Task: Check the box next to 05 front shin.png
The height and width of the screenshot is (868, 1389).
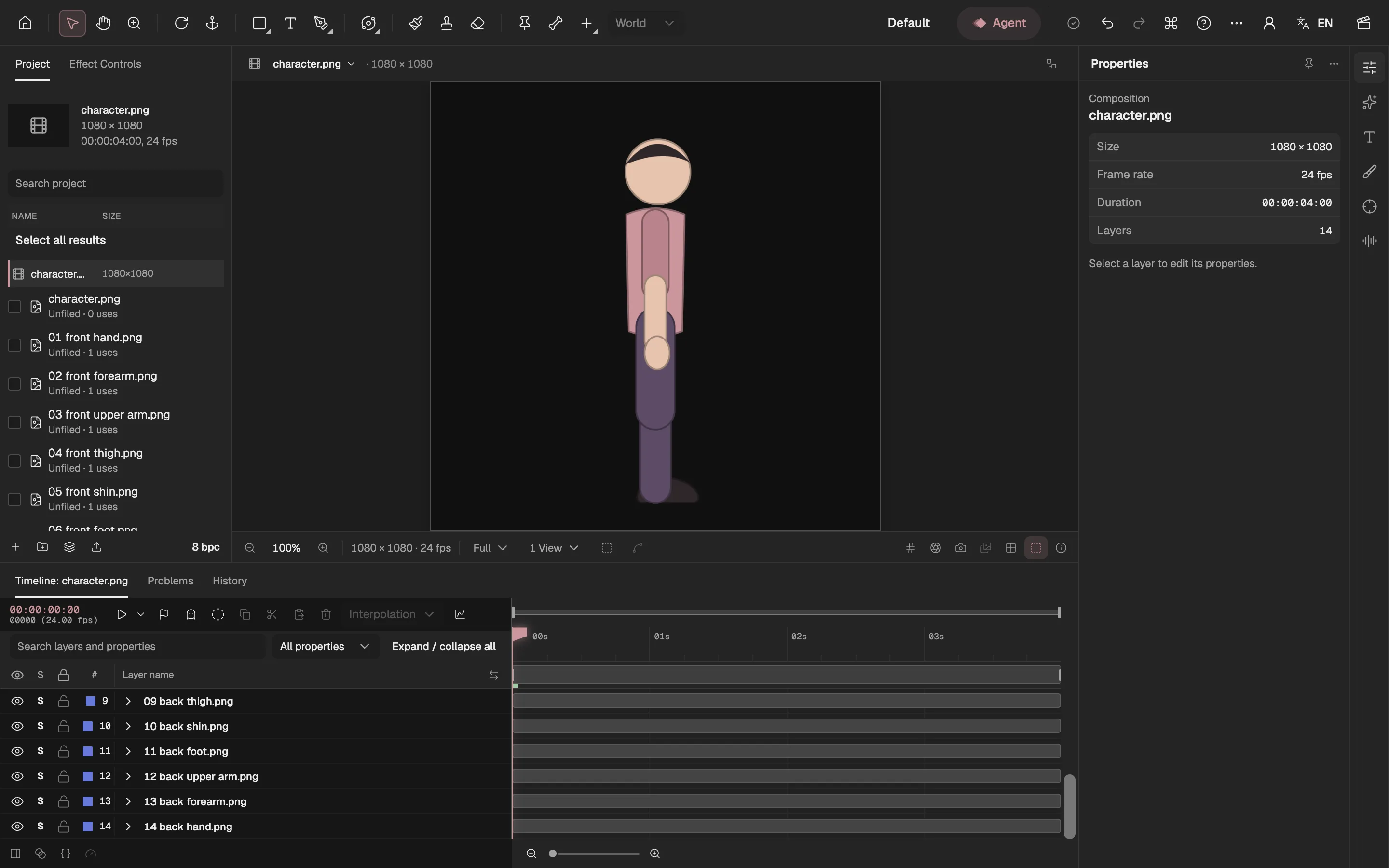Action: click(14, 500)
